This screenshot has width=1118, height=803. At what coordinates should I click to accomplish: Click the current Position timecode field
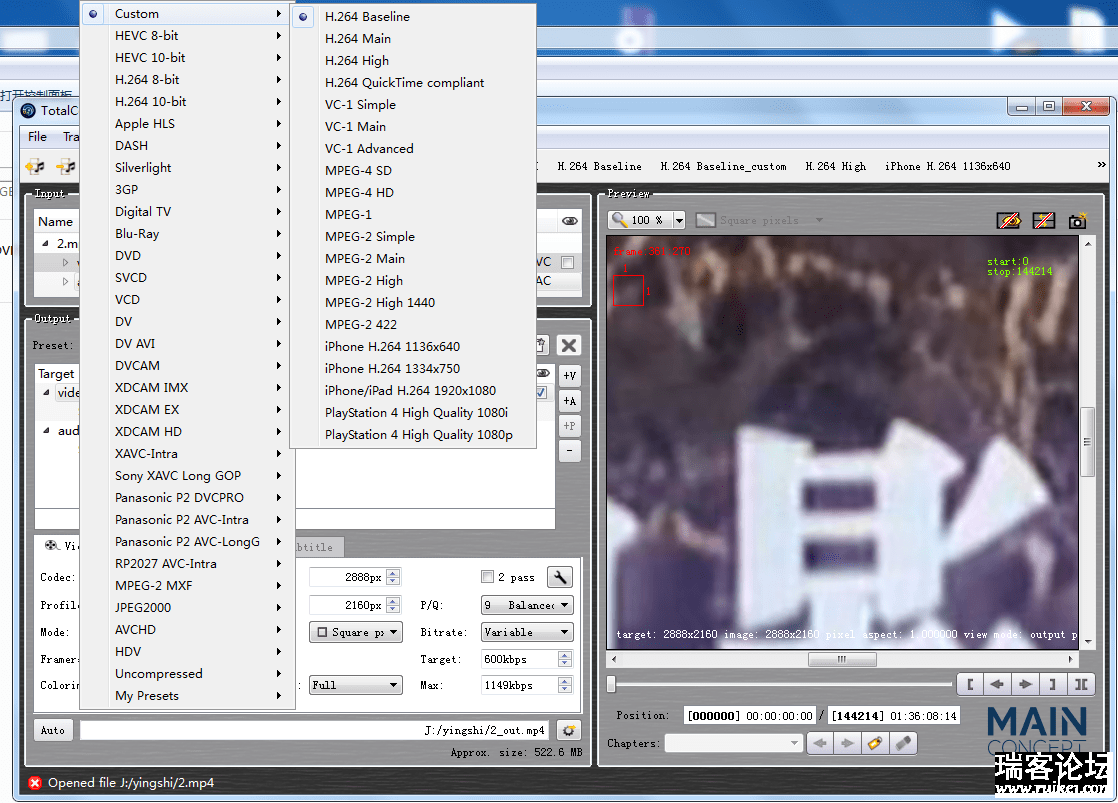click(x=749, y=716)
